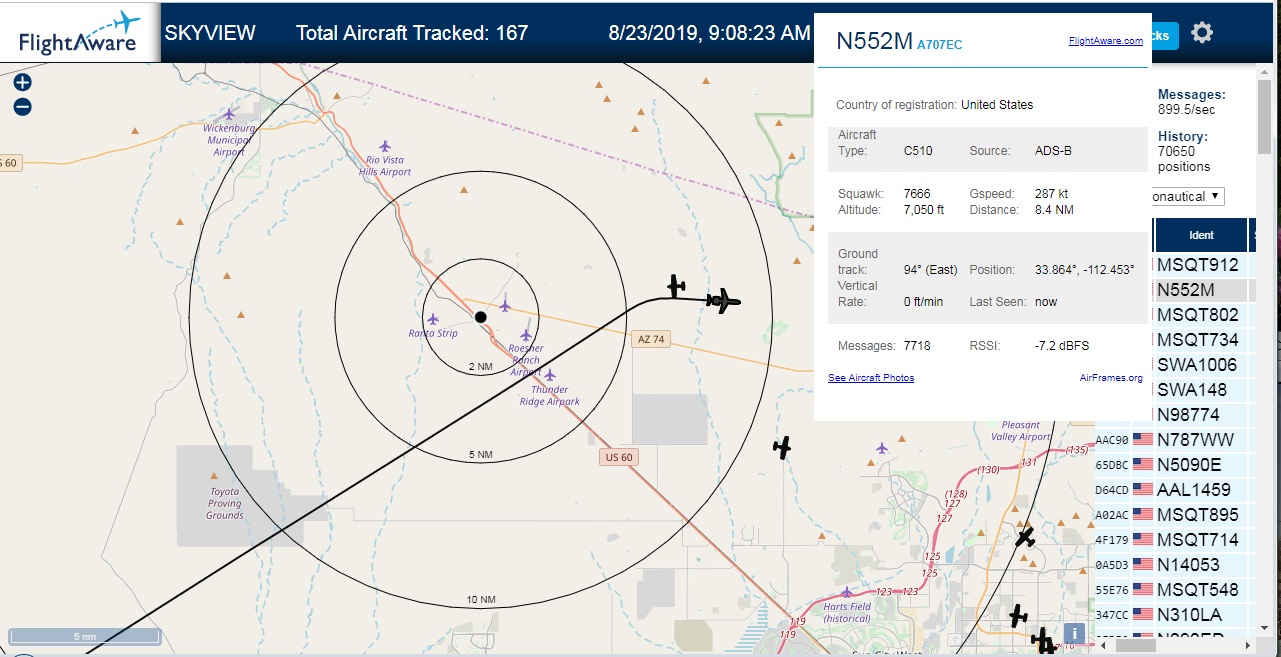The width and height of the screenshot is (1281, 657).
Task: Open the map info 'i' button
Action: (x=1074, y=632)
